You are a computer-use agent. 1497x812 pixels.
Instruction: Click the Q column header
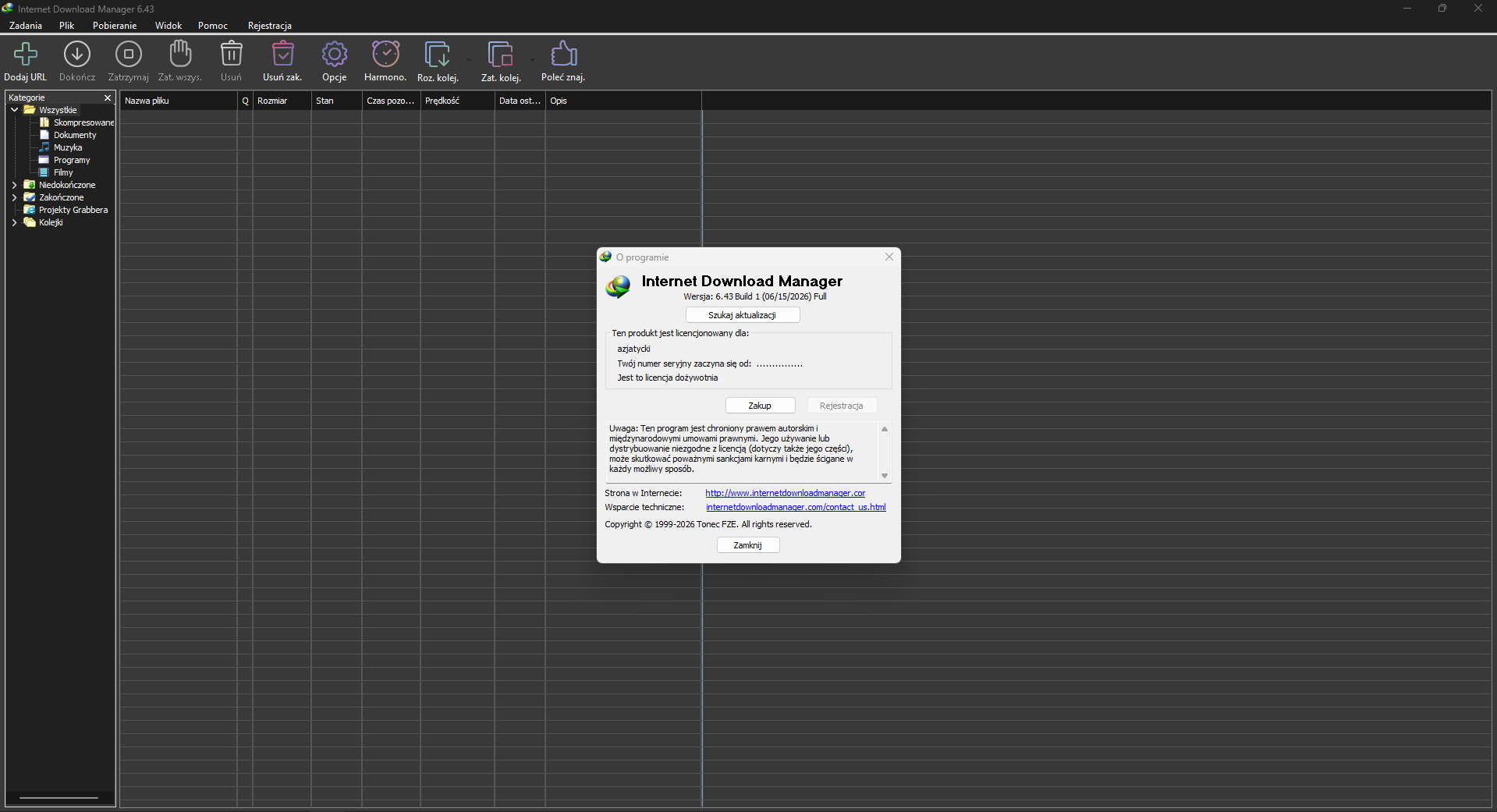click(245, 101)
